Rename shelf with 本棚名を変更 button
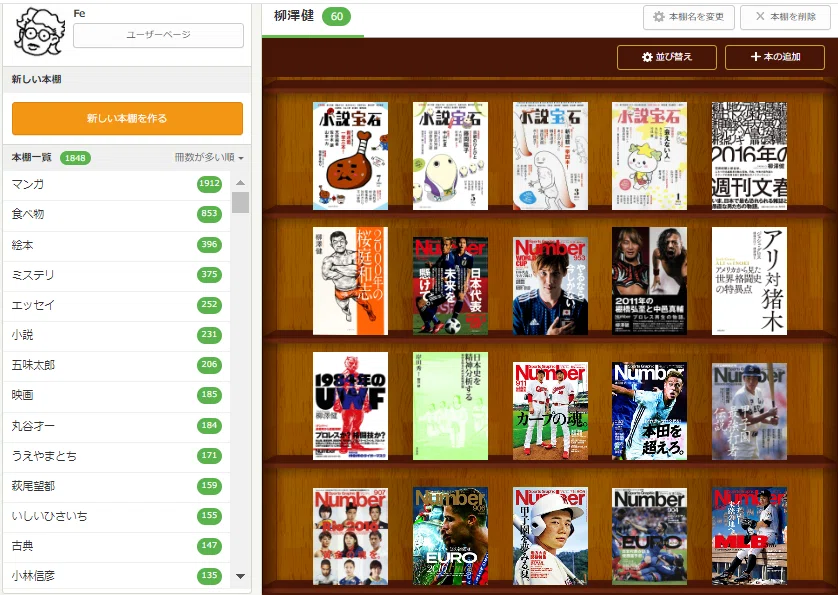The height and width of the screenshot is (595, 838). tap(688, 17)
